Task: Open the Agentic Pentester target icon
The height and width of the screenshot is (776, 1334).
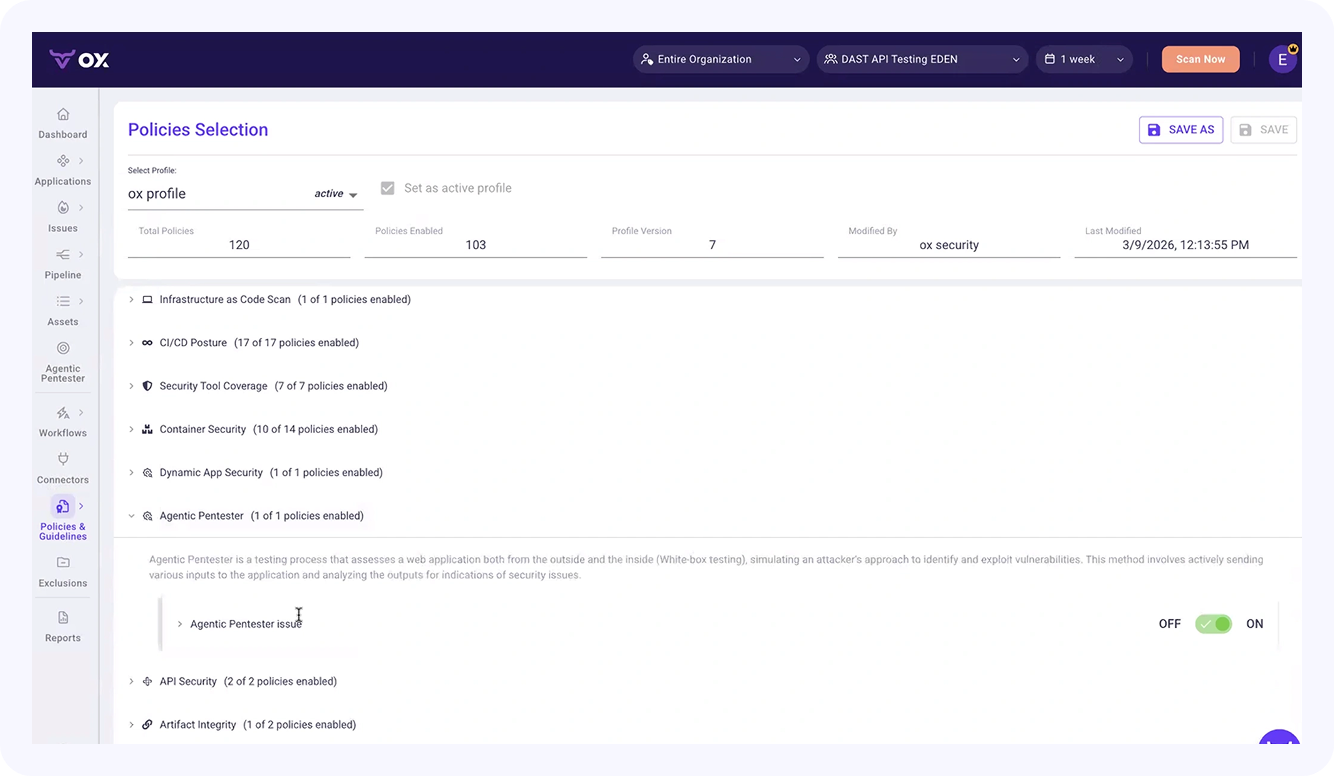Action: click(63, 348)
